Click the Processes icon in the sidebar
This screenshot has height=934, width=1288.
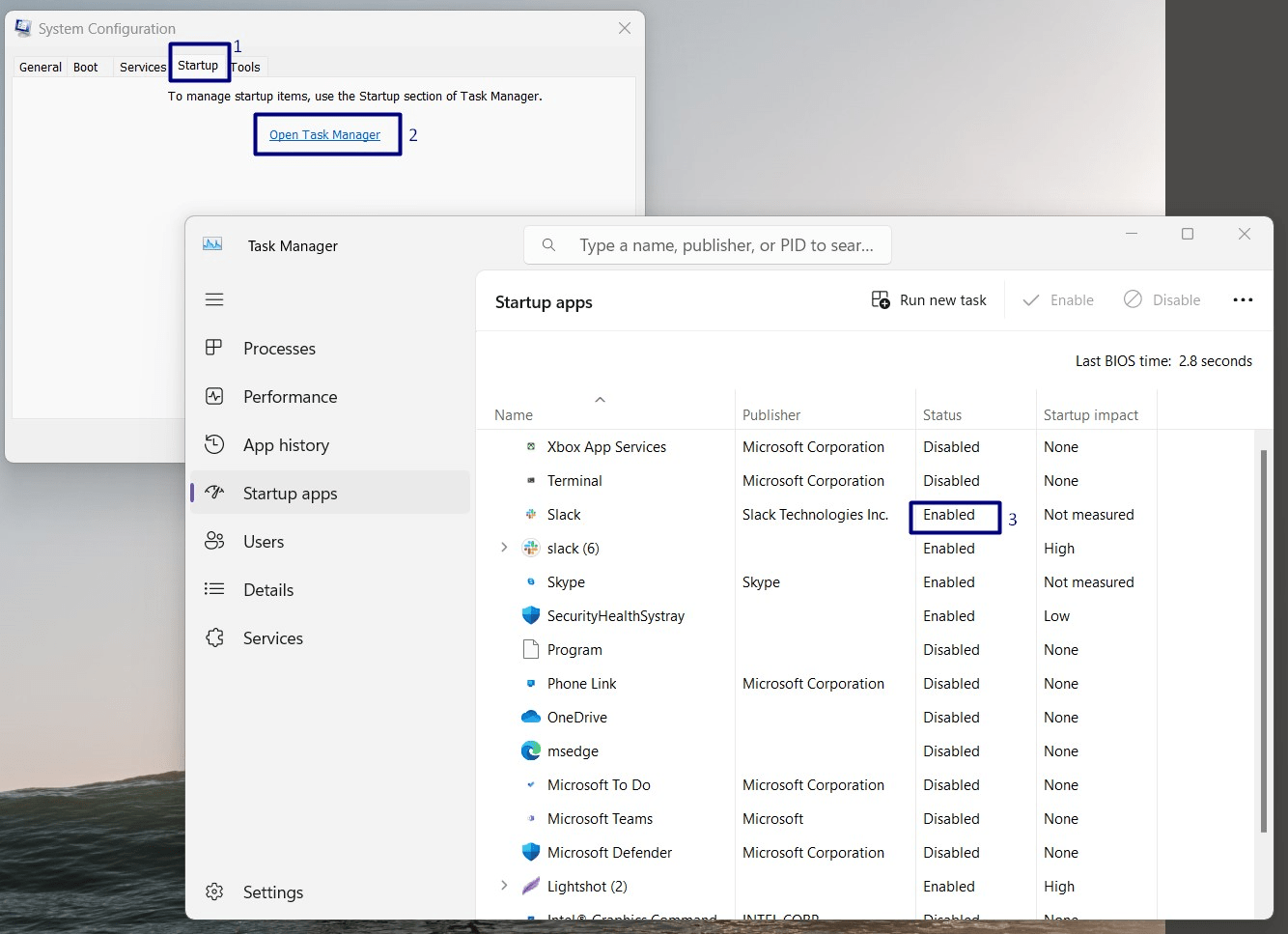point(214,348)
